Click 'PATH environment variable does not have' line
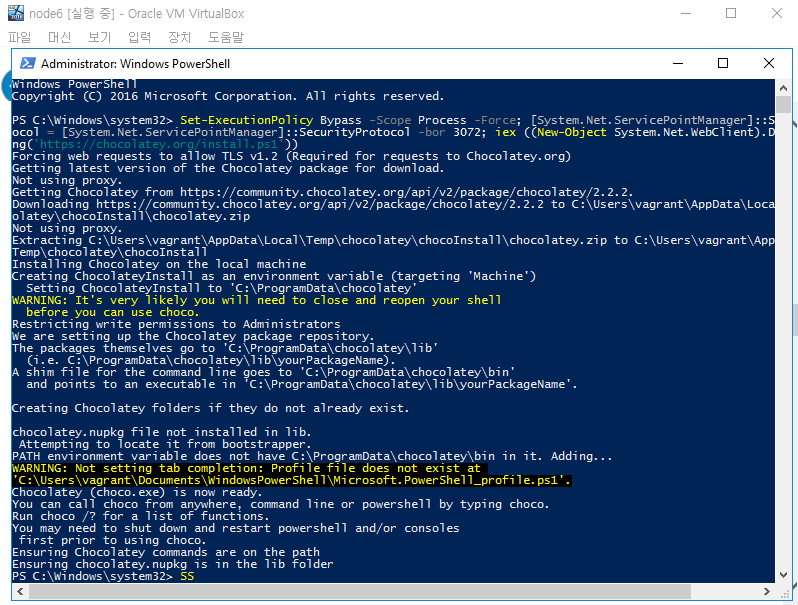This screenshot has width=798, height=605. [312, 456]
